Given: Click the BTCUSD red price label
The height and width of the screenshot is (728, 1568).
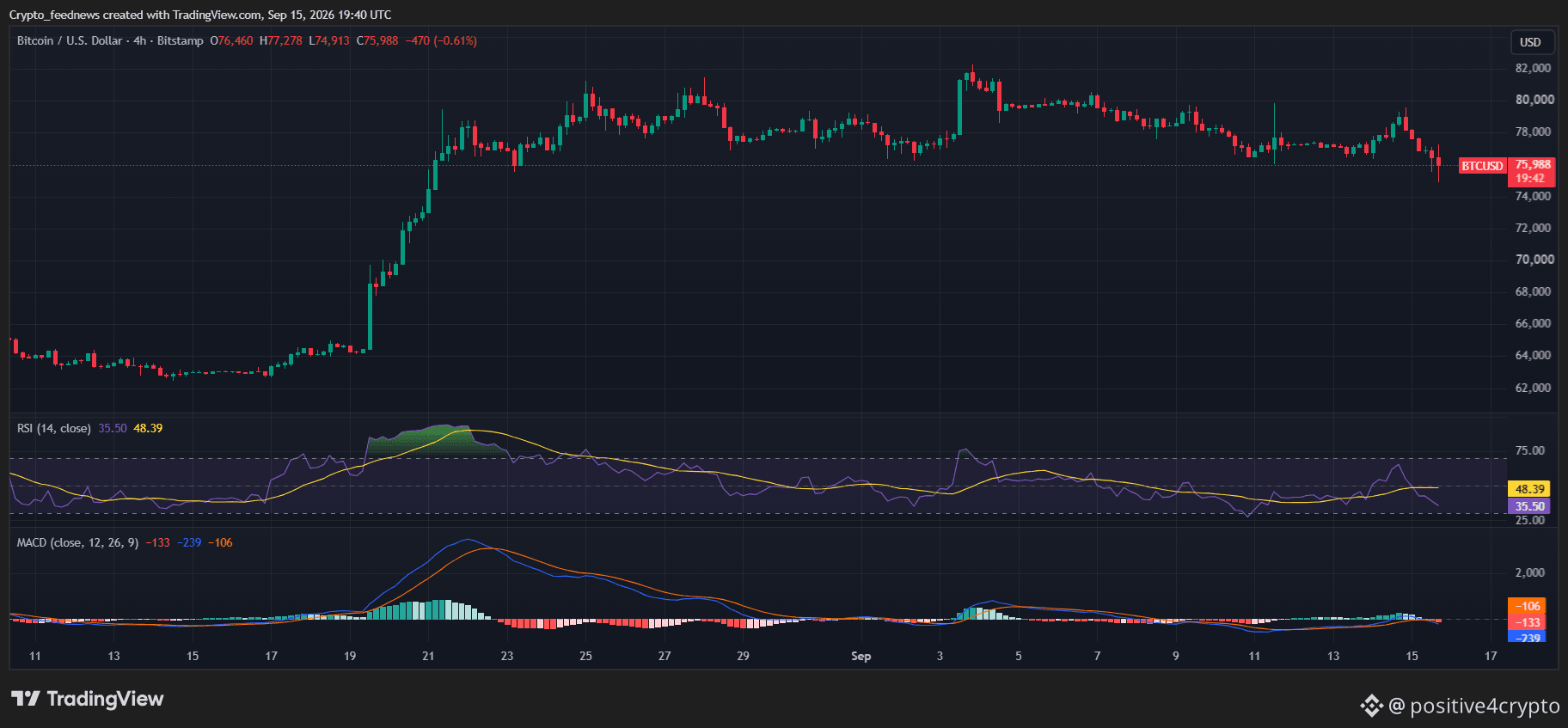Looking at the screenshot, I should point(1482,166).
